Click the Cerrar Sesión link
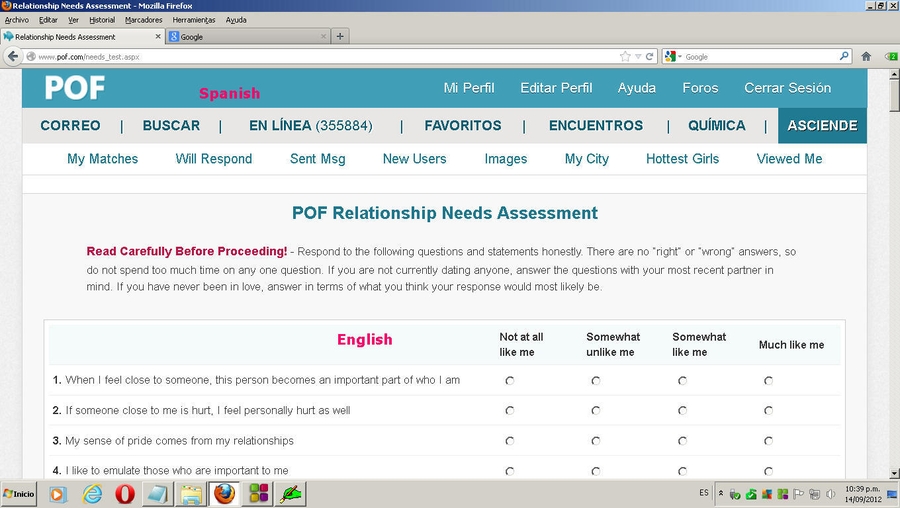The image size is (900, 508). [787, 88]
